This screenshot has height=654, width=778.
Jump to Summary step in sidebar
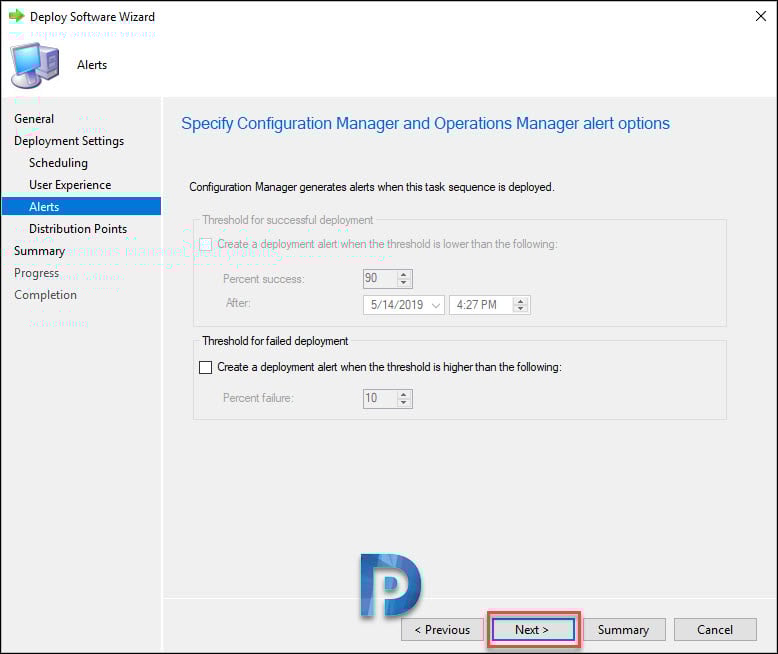coord(39,251)
